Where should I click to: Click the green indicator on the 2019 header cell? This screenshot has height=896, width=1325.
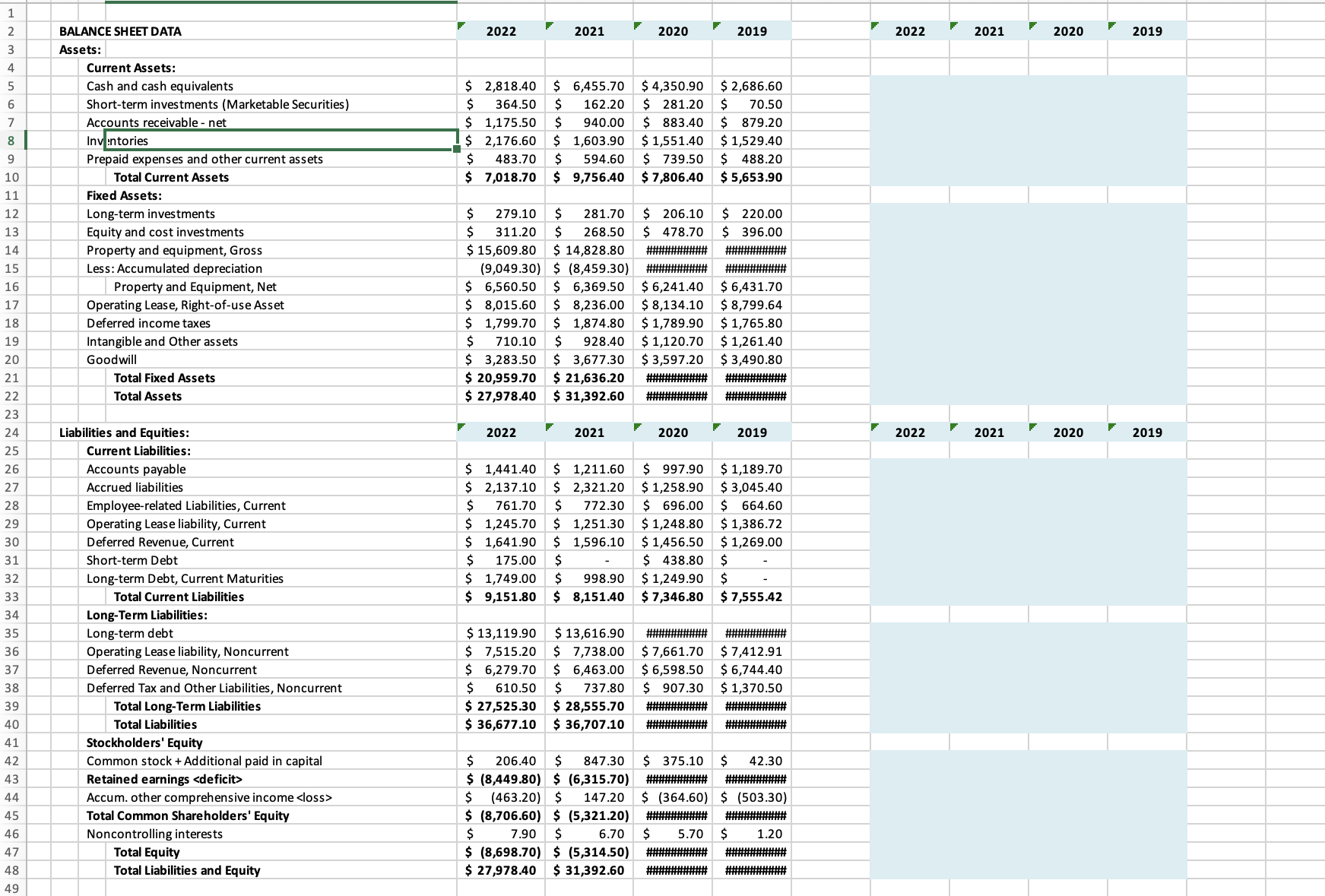click(x=715, y=26)
